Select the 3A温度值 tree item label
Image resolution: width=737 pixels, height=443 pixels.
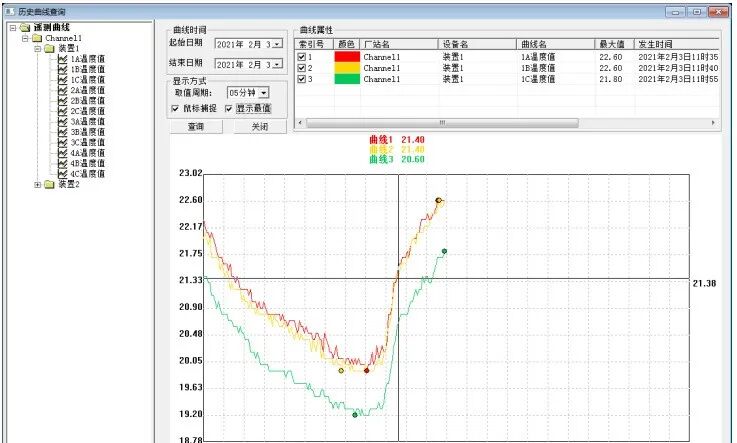pos(87,121)
